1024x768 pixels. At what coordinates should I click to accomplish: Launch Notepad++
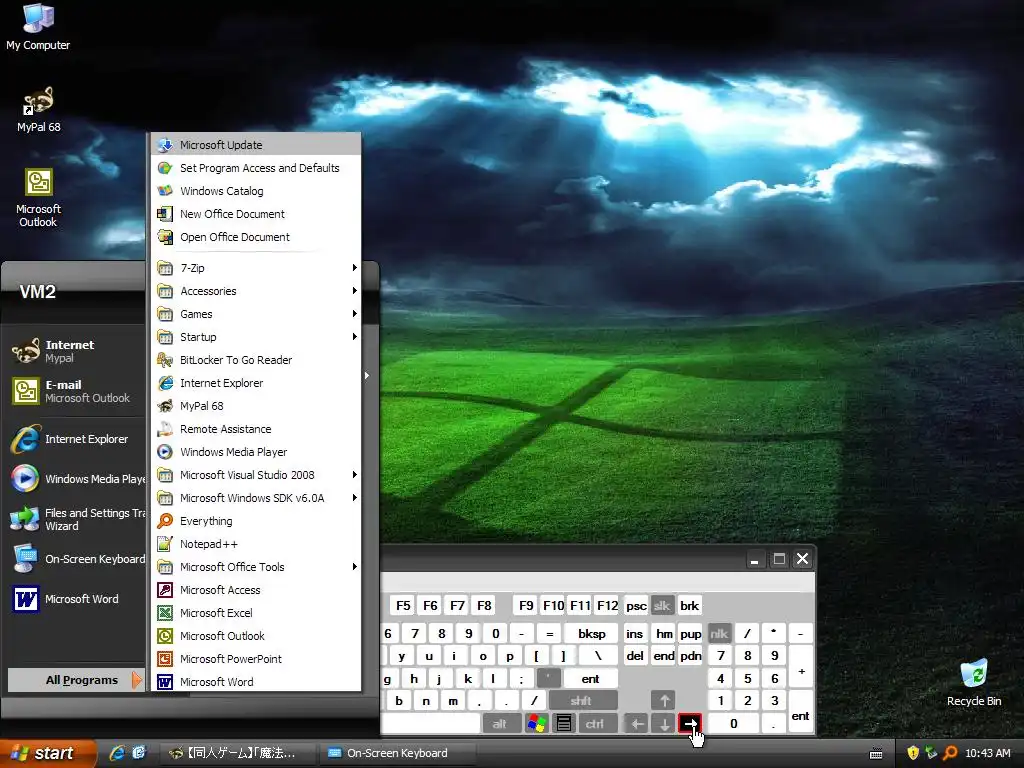[256, 544]
